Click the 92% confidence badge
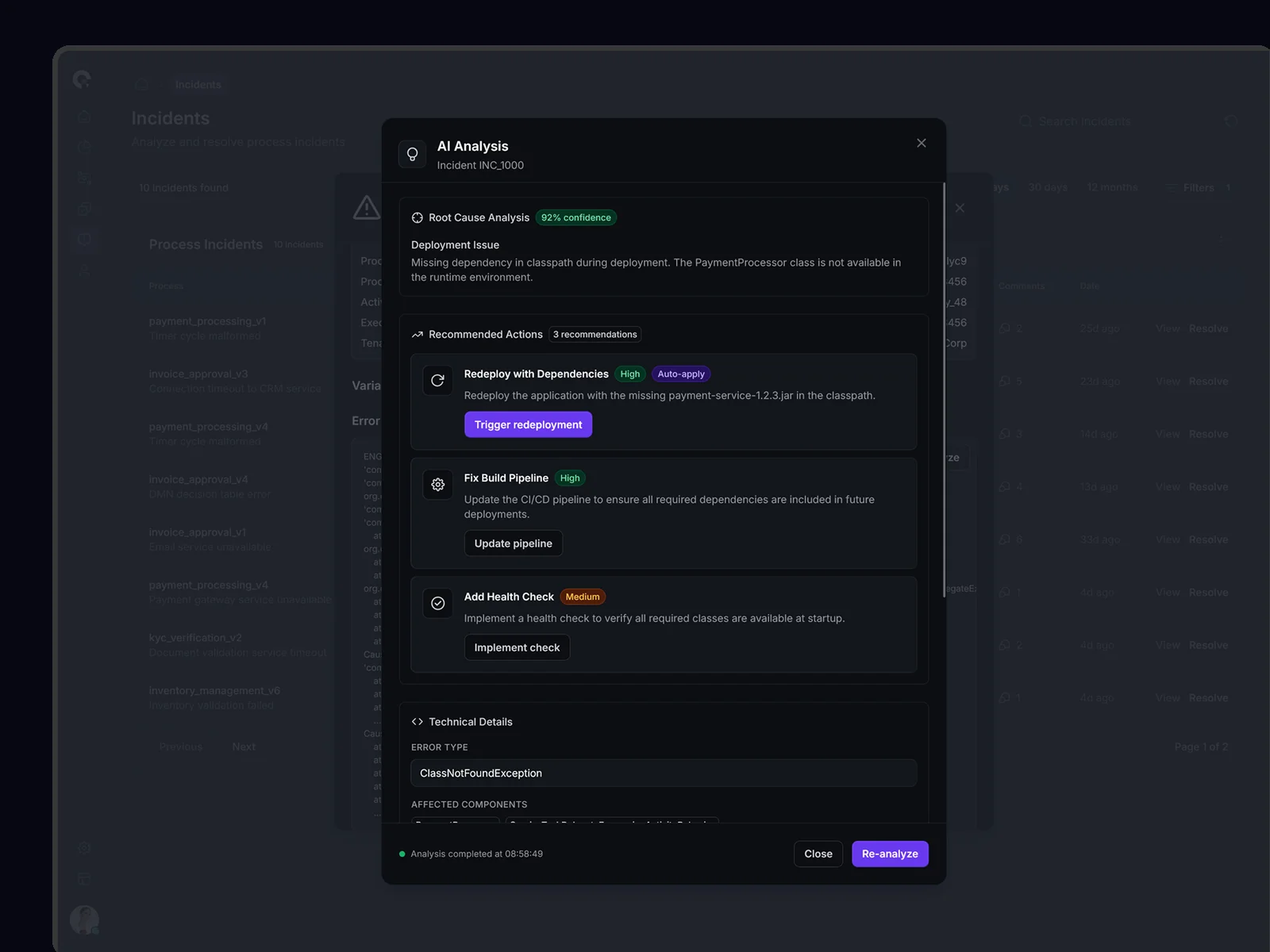 point(575,217)
